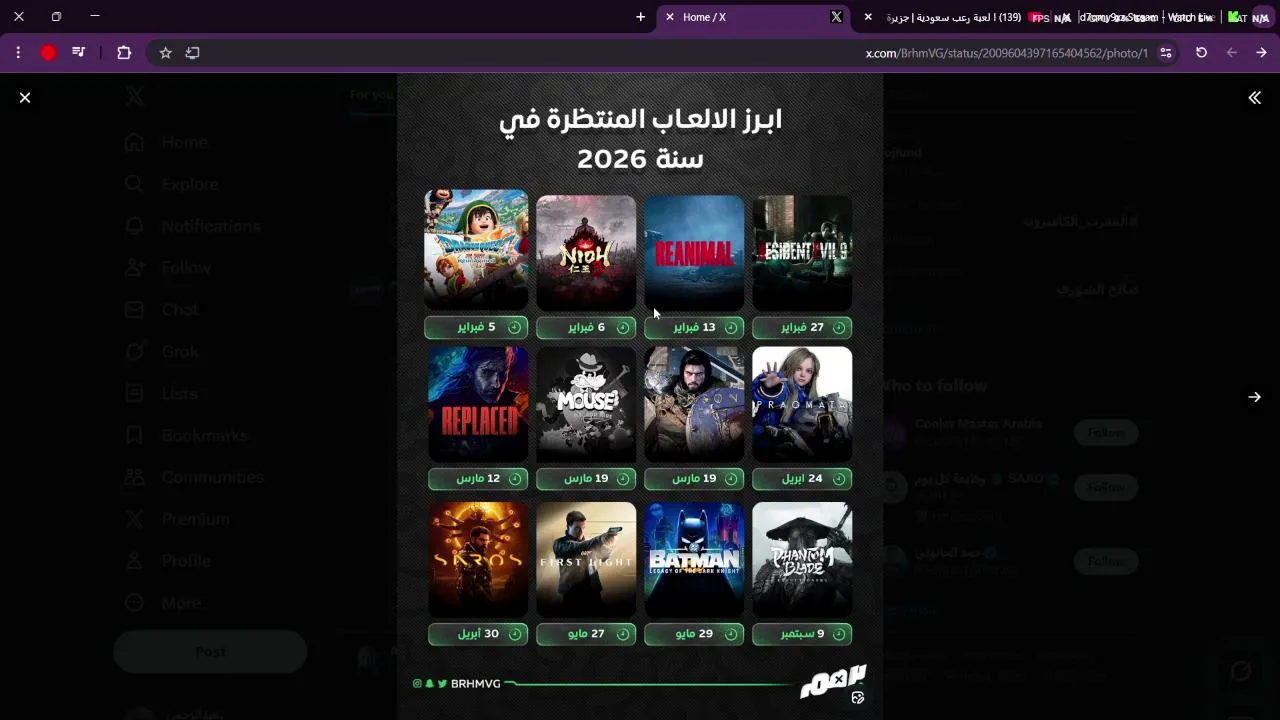Image resolution: width=1280 pixels, height=720 pixels.
Task: Click the Lego Batman game cover
Action: click(x=694, y=560)
